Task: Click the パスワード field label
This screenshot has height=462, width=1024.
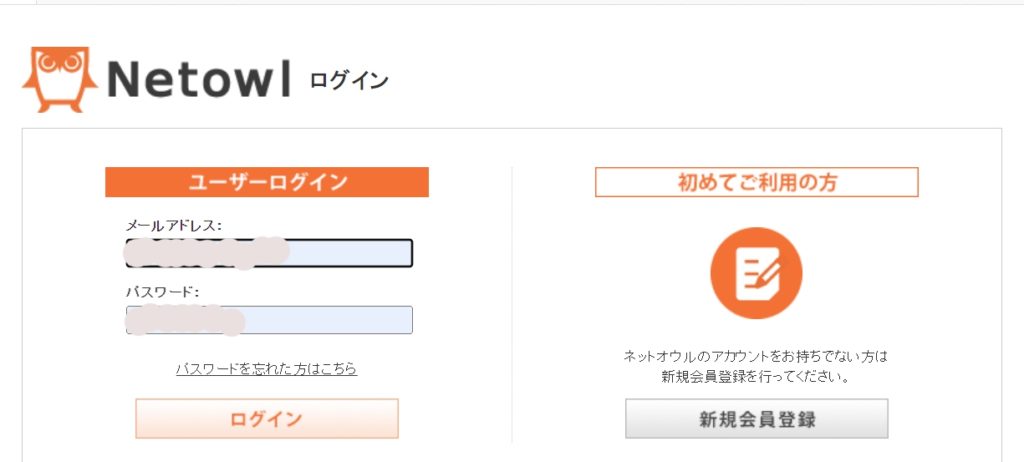Action: click(163, 292)
